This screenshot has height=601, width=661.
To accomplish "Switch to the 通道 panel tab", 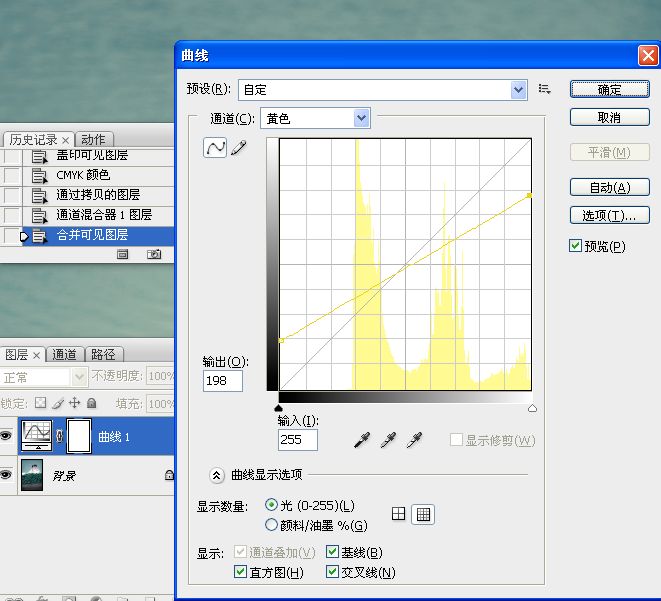I will click(x=64, y=355).
